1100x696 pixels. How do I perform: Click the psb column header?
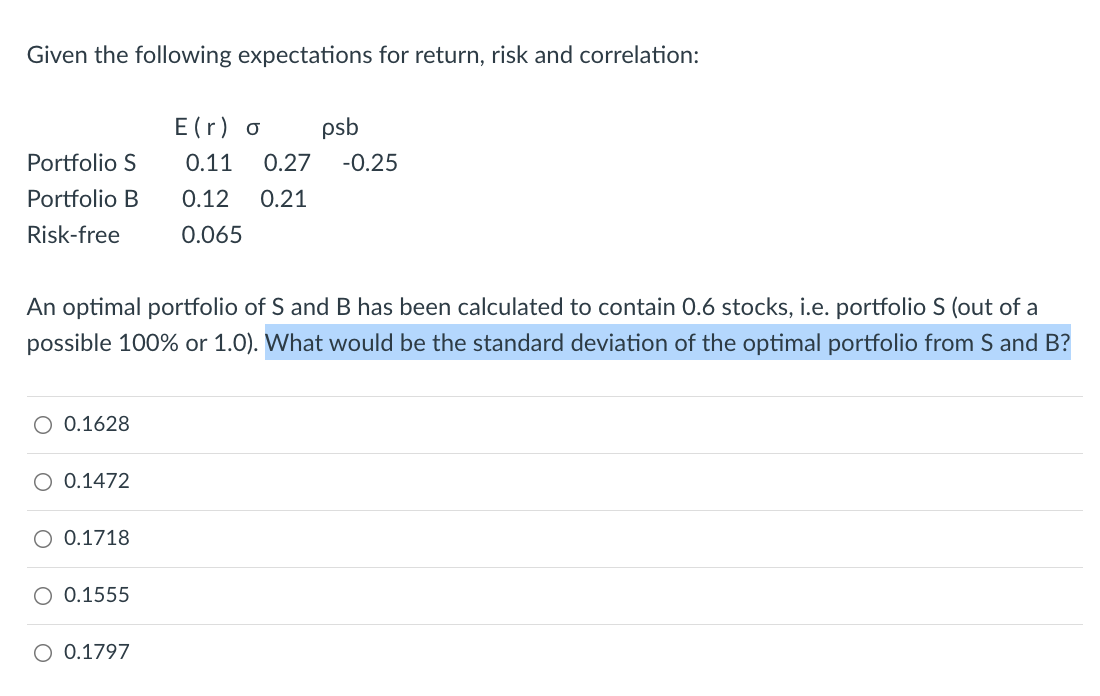click(339, 127)
